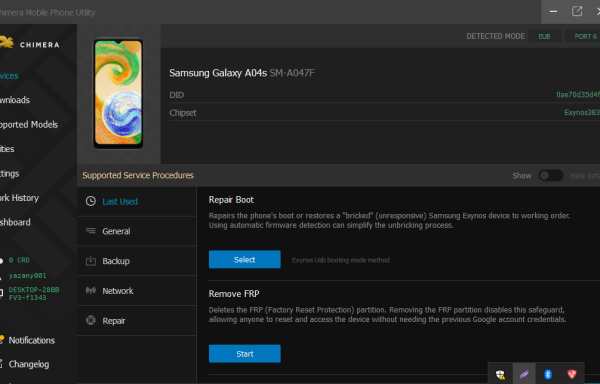This screenshot has height=384, width=600.
Task: Open Utilities in sidebar
Action: tap(7, 149)
